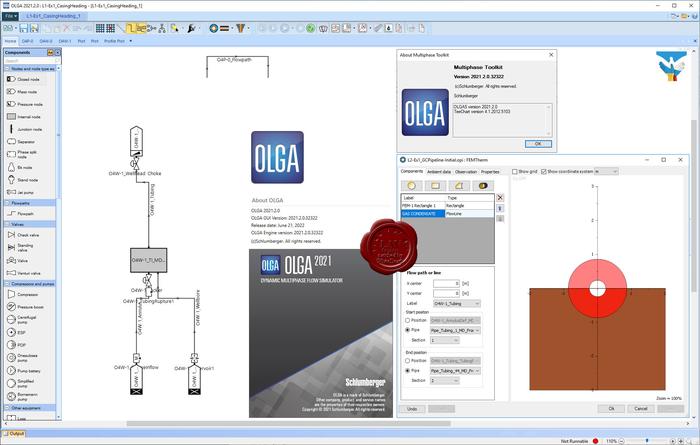The image size is (700, 445).
Task: Click OK in About Multiphase Toolkit dialog
Action: [x=537, y=143]
